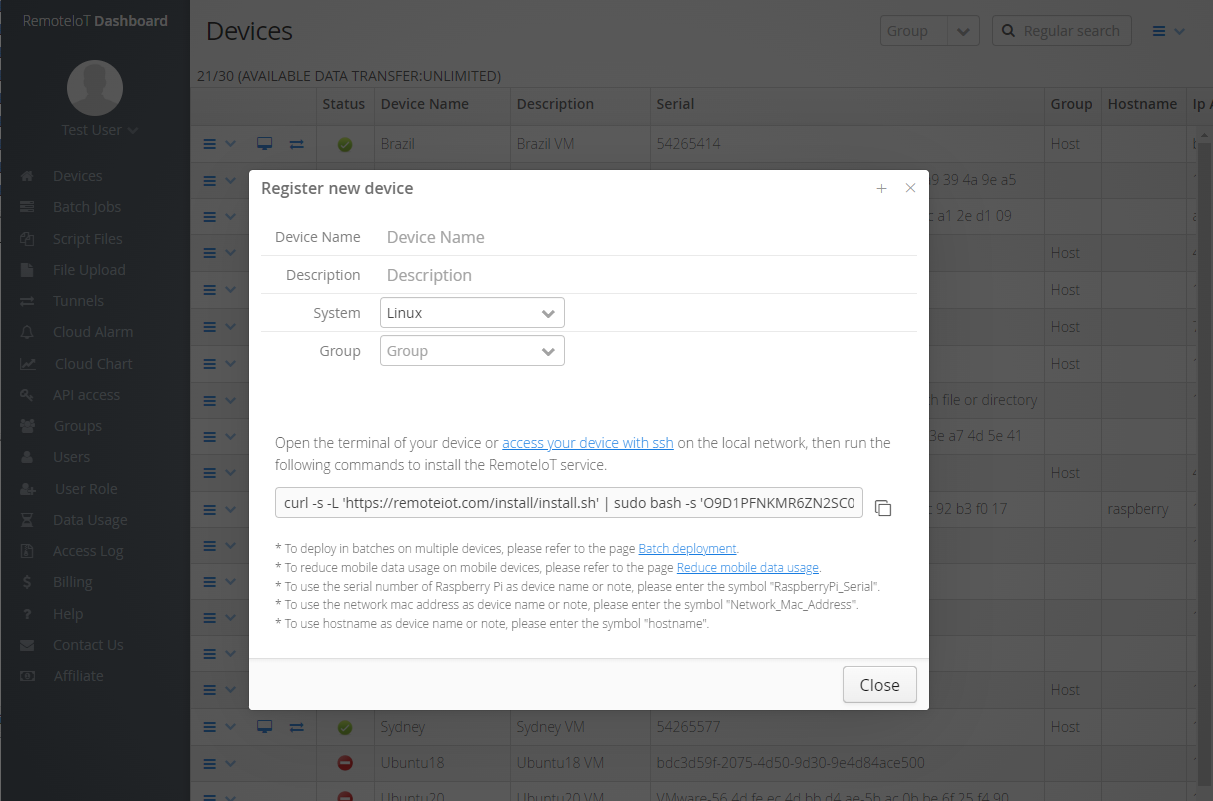1213x801 pixels.
Task: Click the curl install command field
Action: pos(569,503)
